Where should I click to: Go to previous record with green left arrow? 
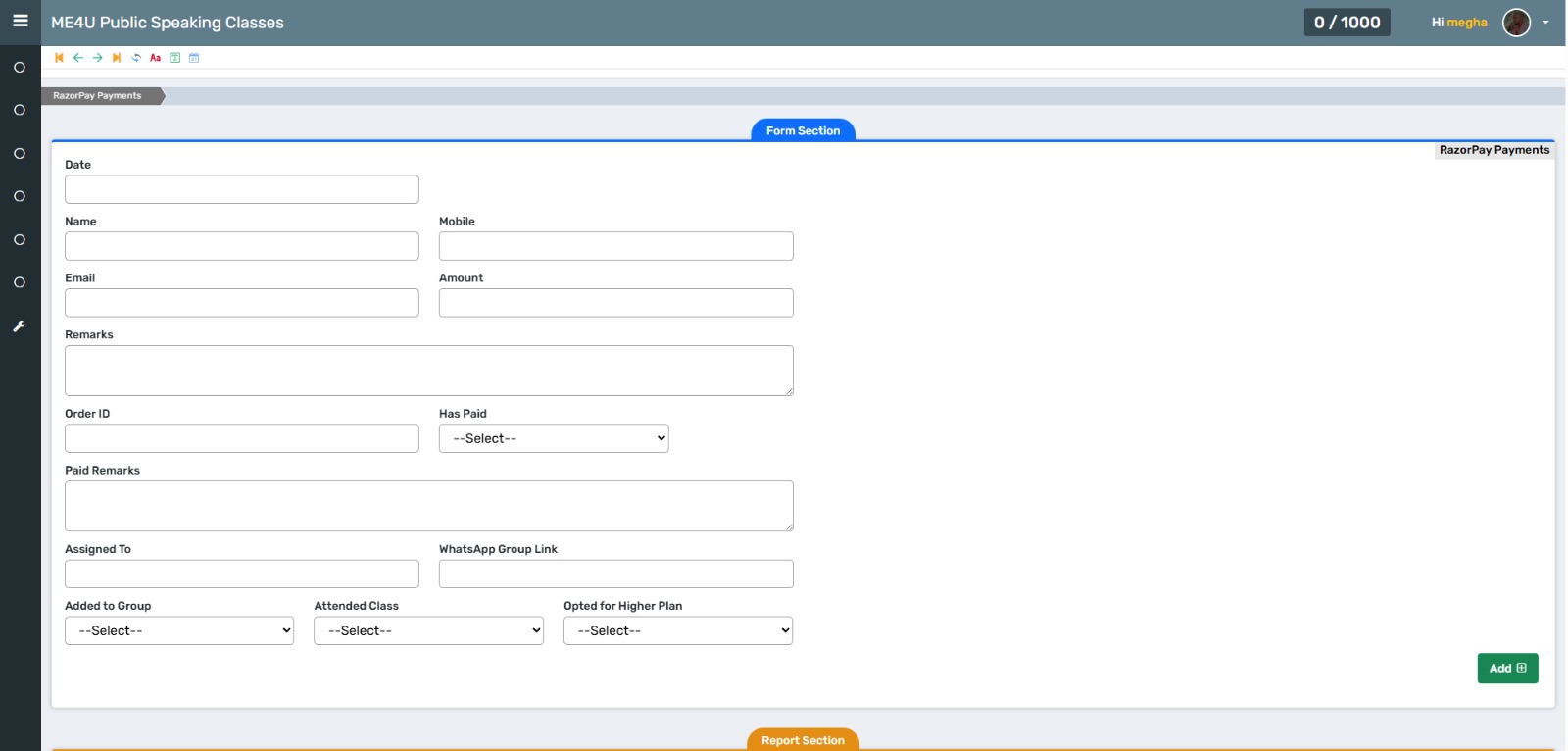[x=78, y=58]
